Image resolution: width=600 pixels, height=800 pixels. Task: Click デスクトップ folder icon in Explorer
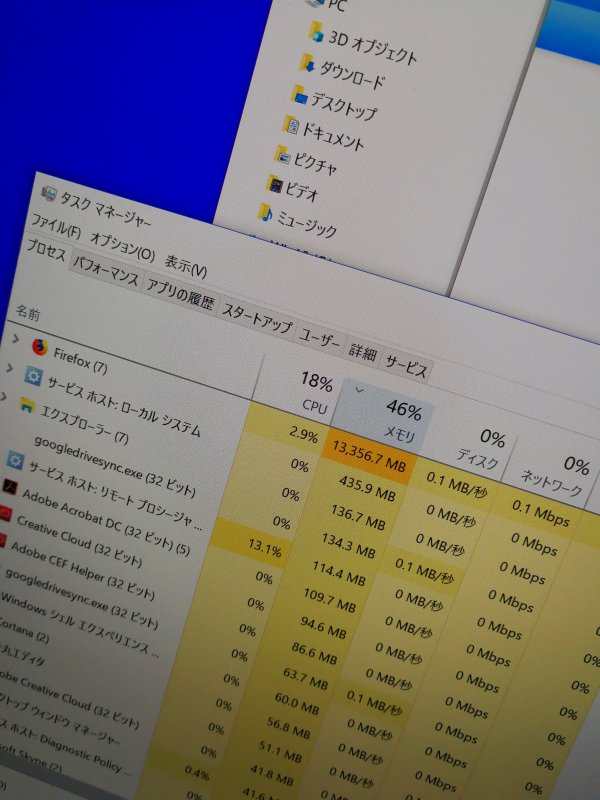(299, 95)
